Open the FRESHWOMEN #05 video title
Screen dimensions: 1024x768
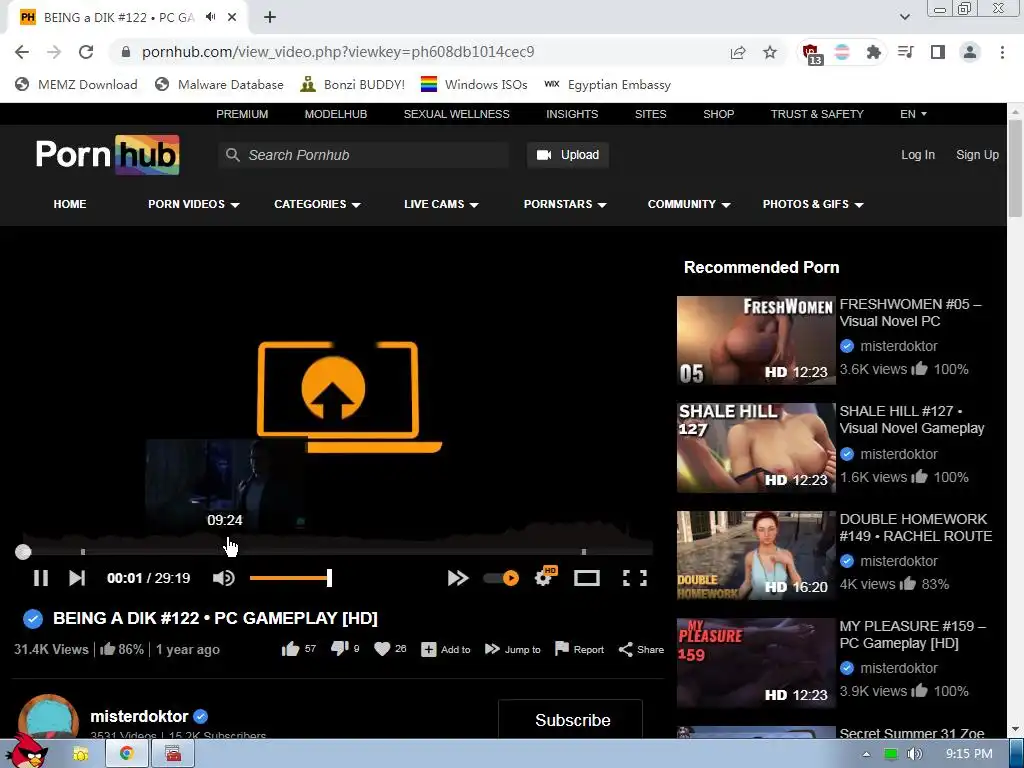click(910, 312)
